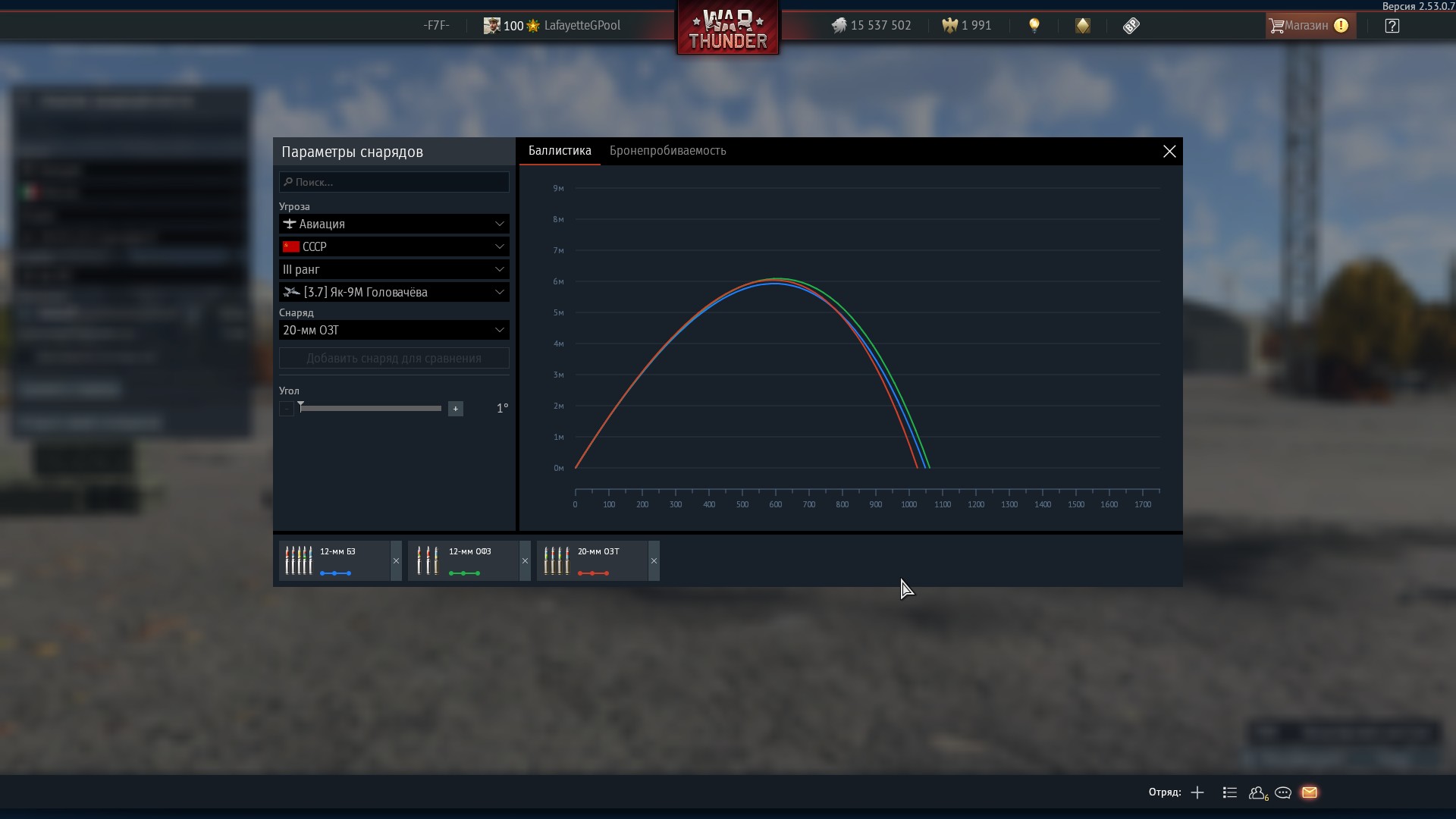1456x819 pixels.
Task: Open the chat bubble icon
Action: pos(1283,792)
